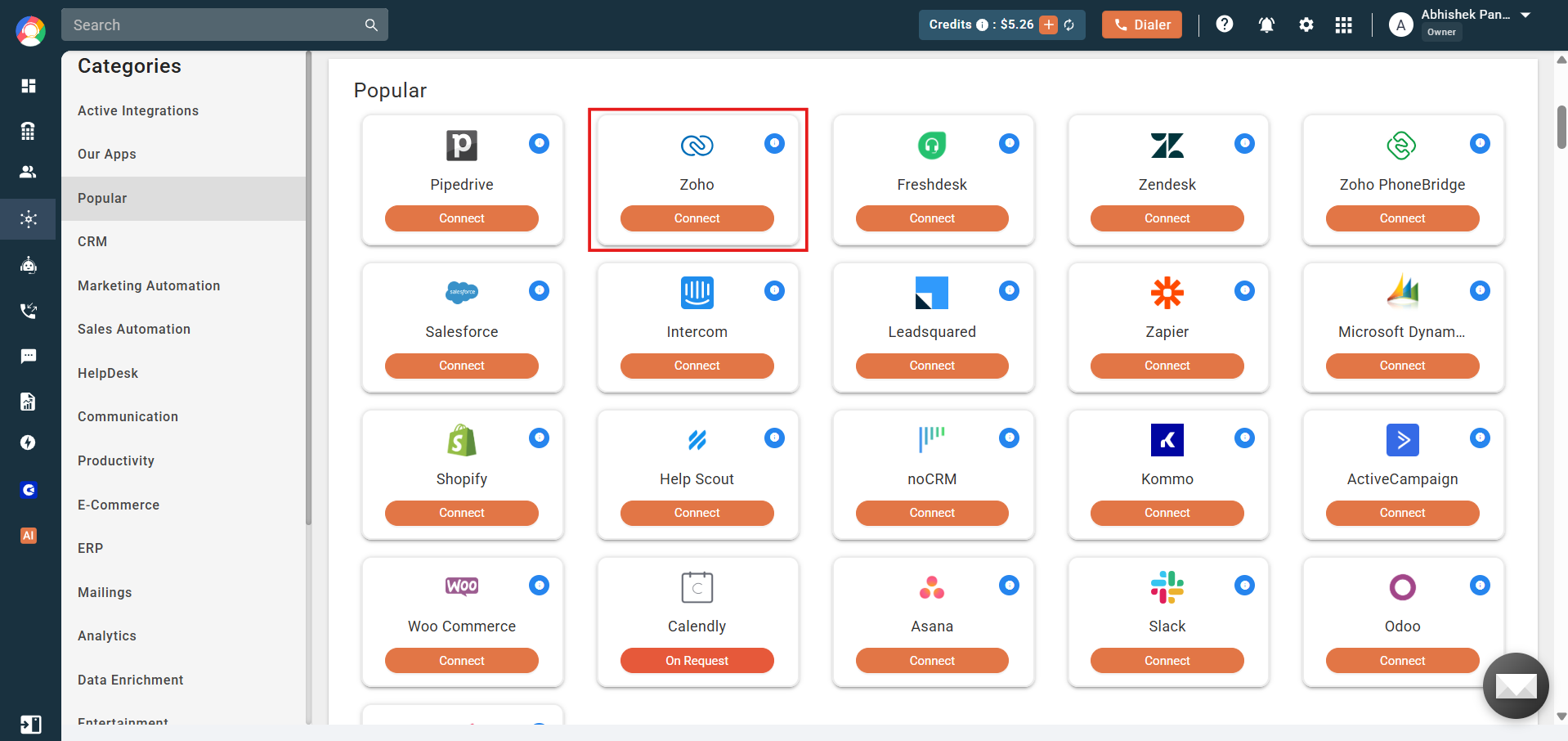
Task: Open notifications bell icon
Action: (1266, 25)
